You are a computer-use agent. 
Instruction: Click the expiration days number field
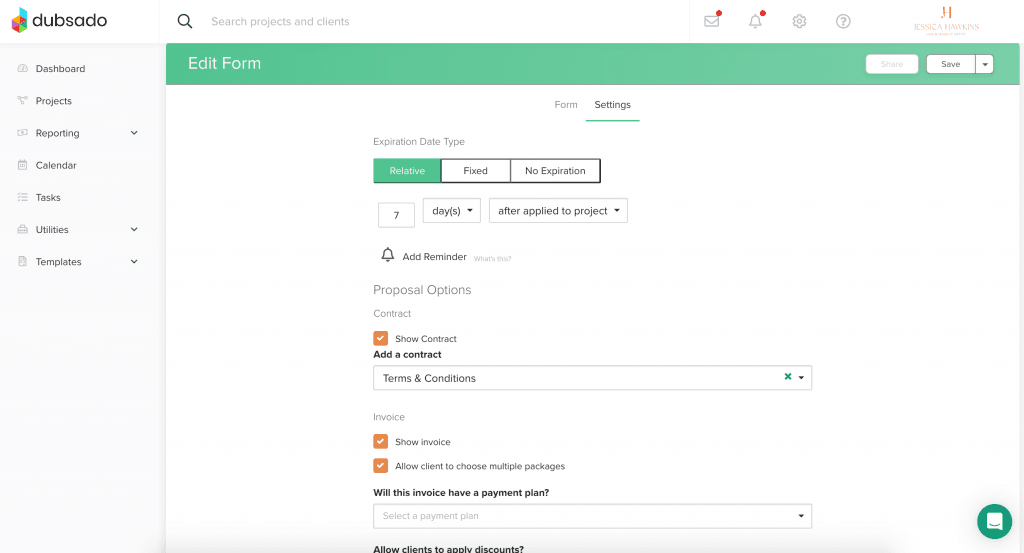pyautogui.click(x=396, y=215)
